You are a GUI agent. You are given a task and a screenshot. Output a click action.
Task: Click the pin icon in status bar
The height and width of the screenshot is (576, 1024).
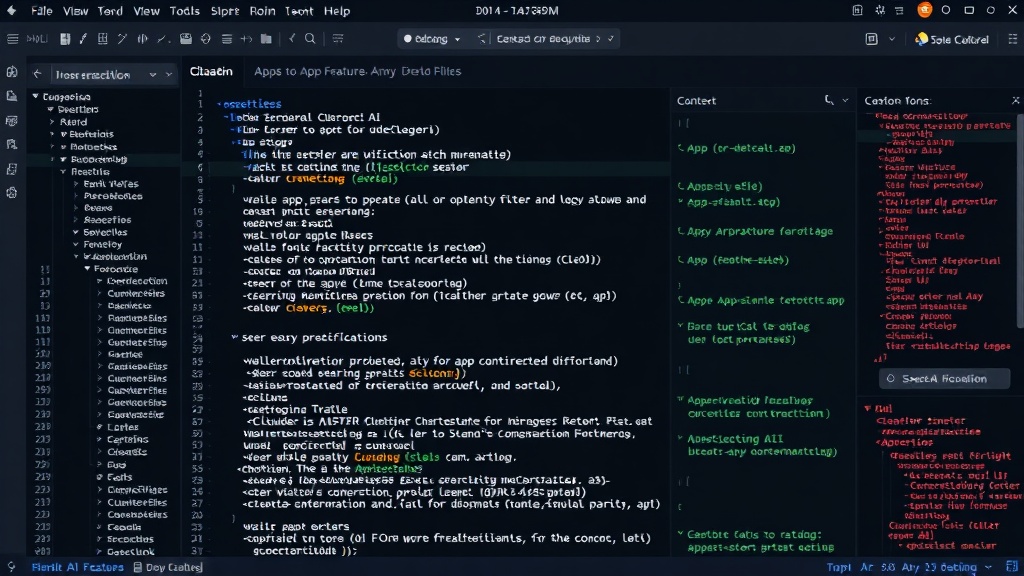(11, 567)
